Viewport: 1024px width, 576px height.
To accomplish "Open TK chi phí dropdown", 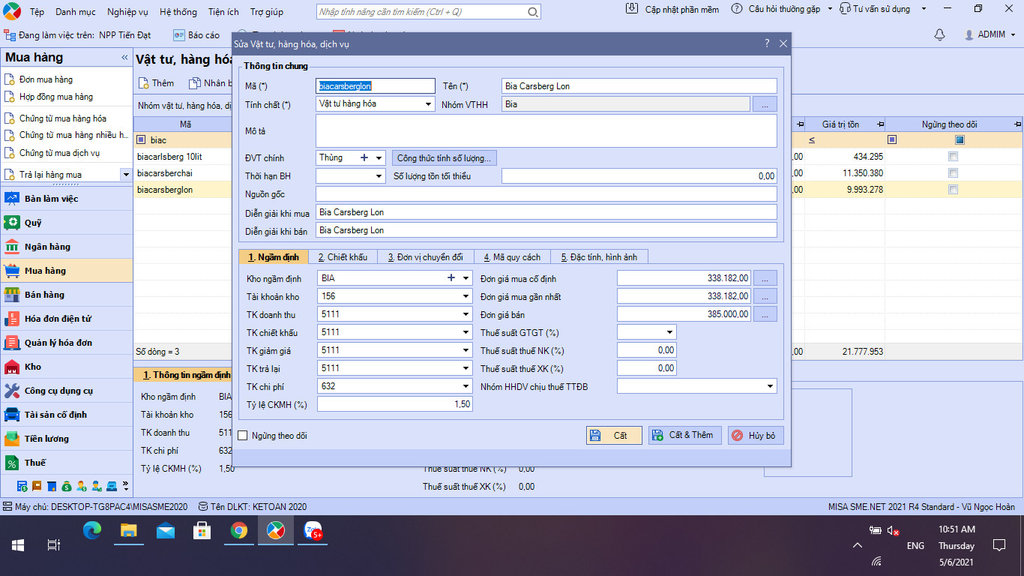I will [x=466, y=387].
